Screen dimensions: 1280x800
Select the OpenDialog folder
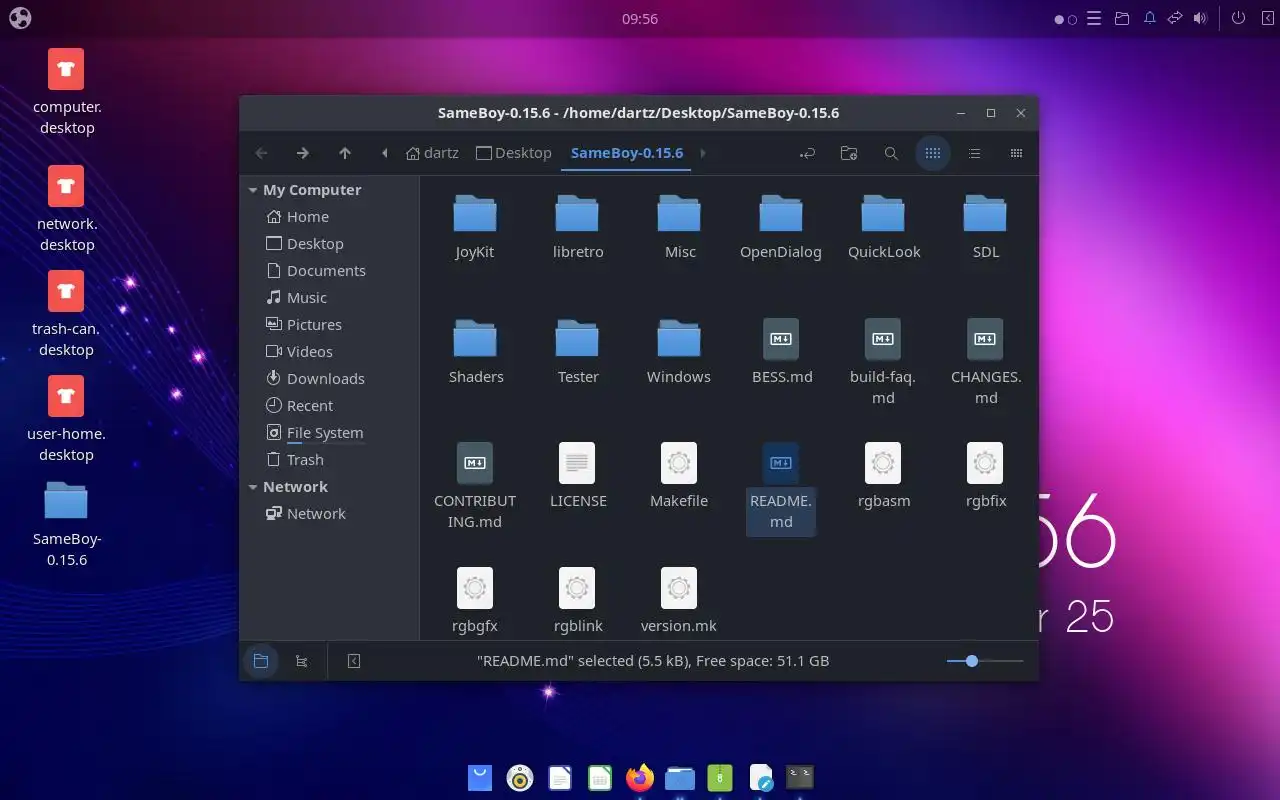pyautogui.click(x=781, y=228)
